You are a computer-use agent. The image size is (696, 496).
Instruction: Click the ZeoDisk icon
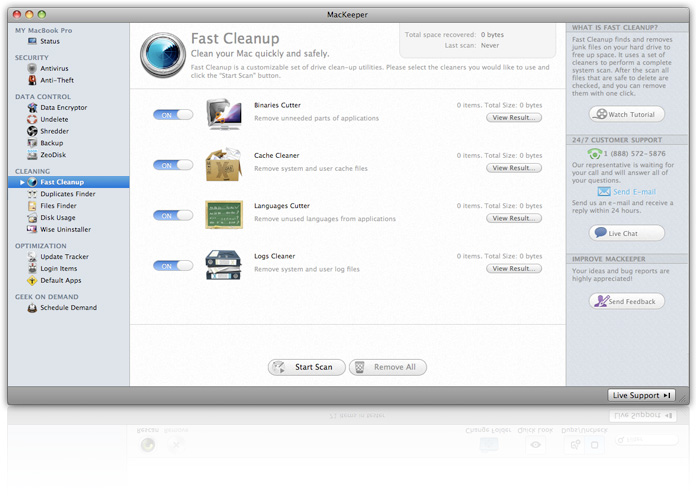32,155
